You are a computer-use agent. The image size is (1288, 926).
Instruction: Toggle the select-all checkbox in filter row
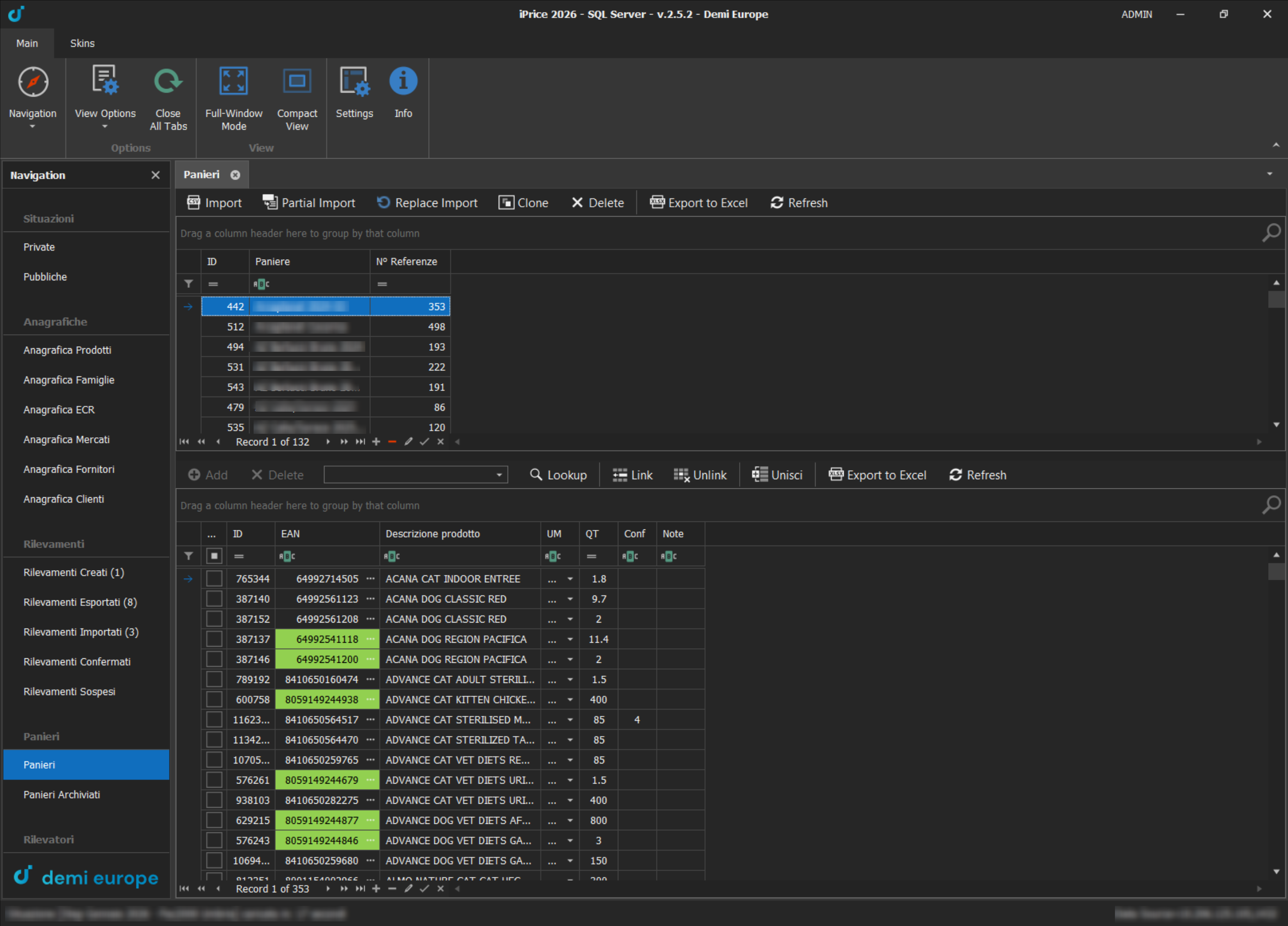tap(214, 556)
